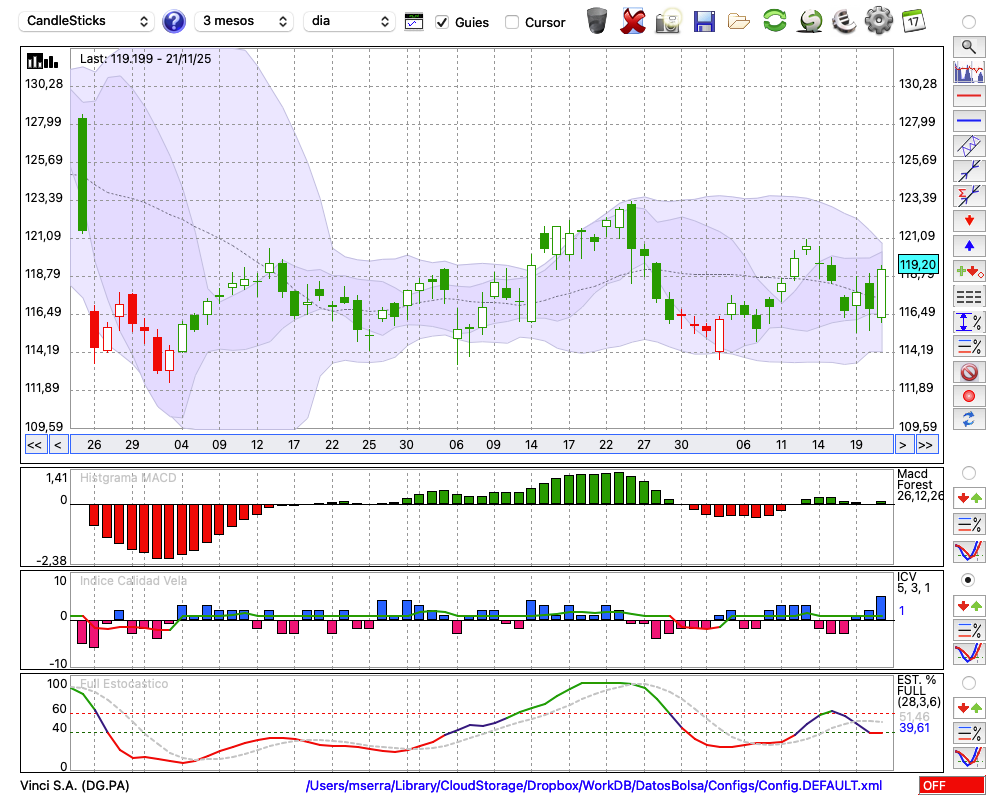
Task: Select the EST. % FULL panel radio button
Action: click(x=969, y=683)
